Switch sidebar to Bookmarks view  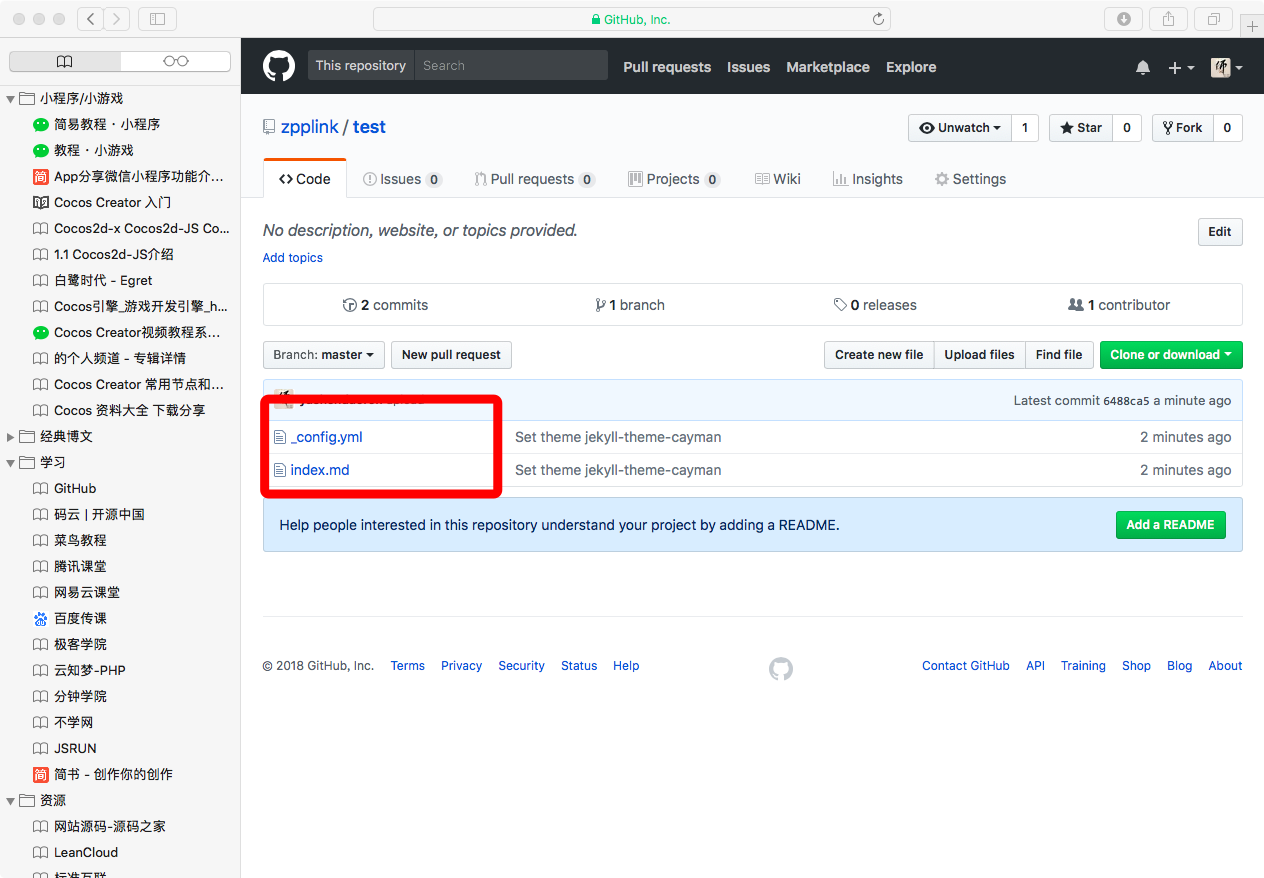[x=65, y=62]
